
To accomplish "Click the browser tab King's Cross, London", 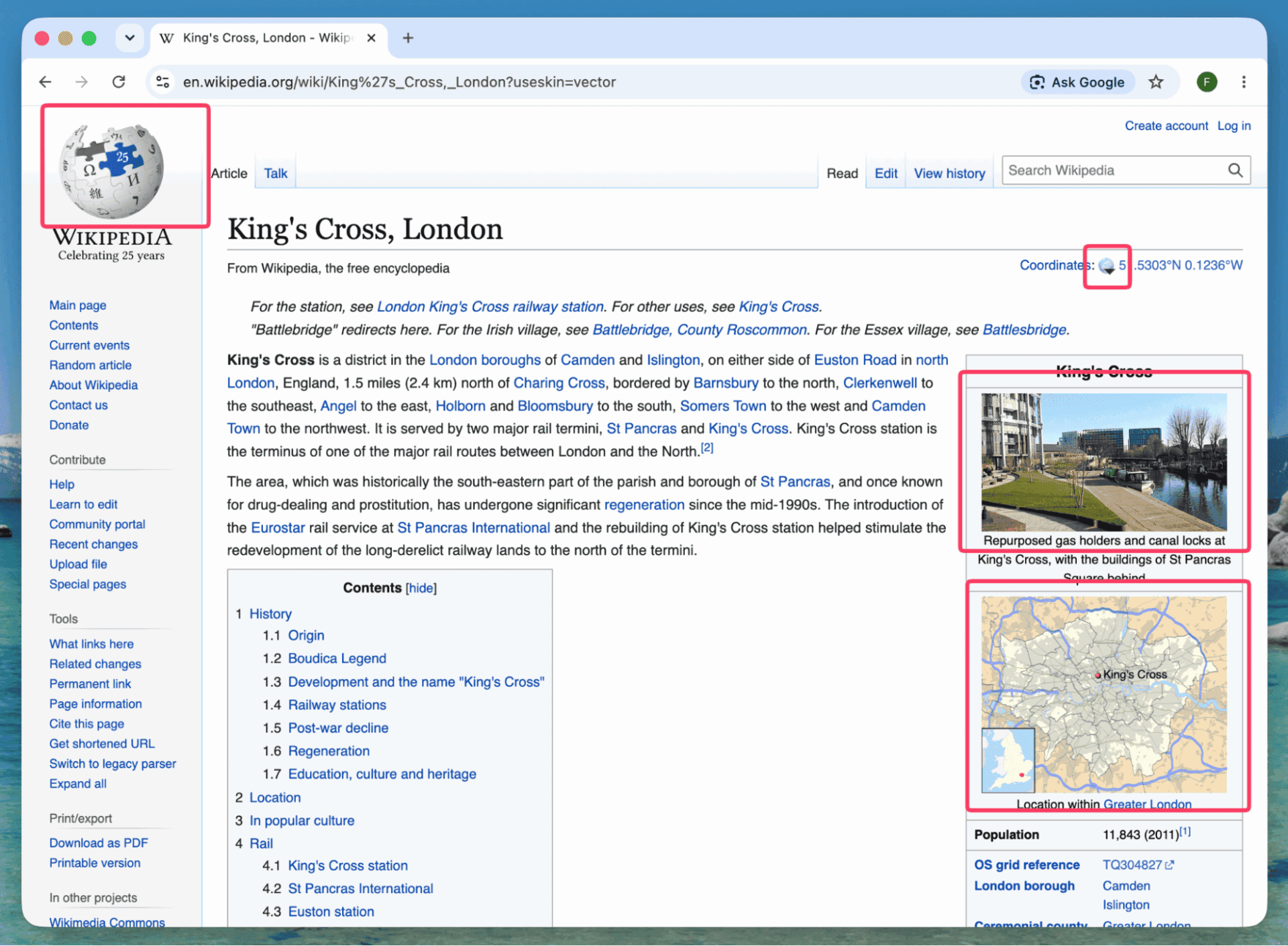I will tap(267, 38).
